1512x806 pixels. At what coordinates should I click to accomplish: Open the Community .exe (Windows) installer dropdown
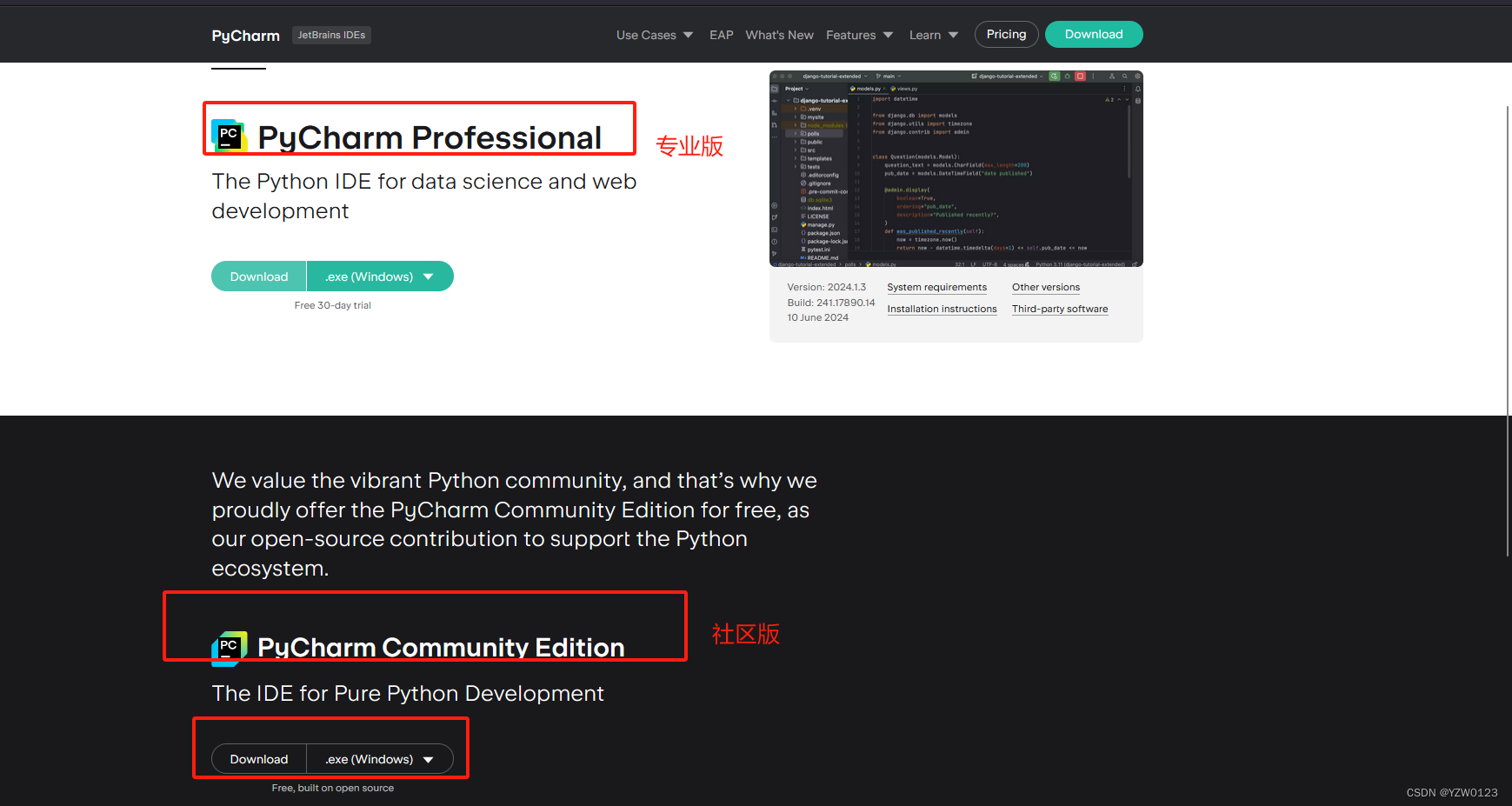point(380,759)
